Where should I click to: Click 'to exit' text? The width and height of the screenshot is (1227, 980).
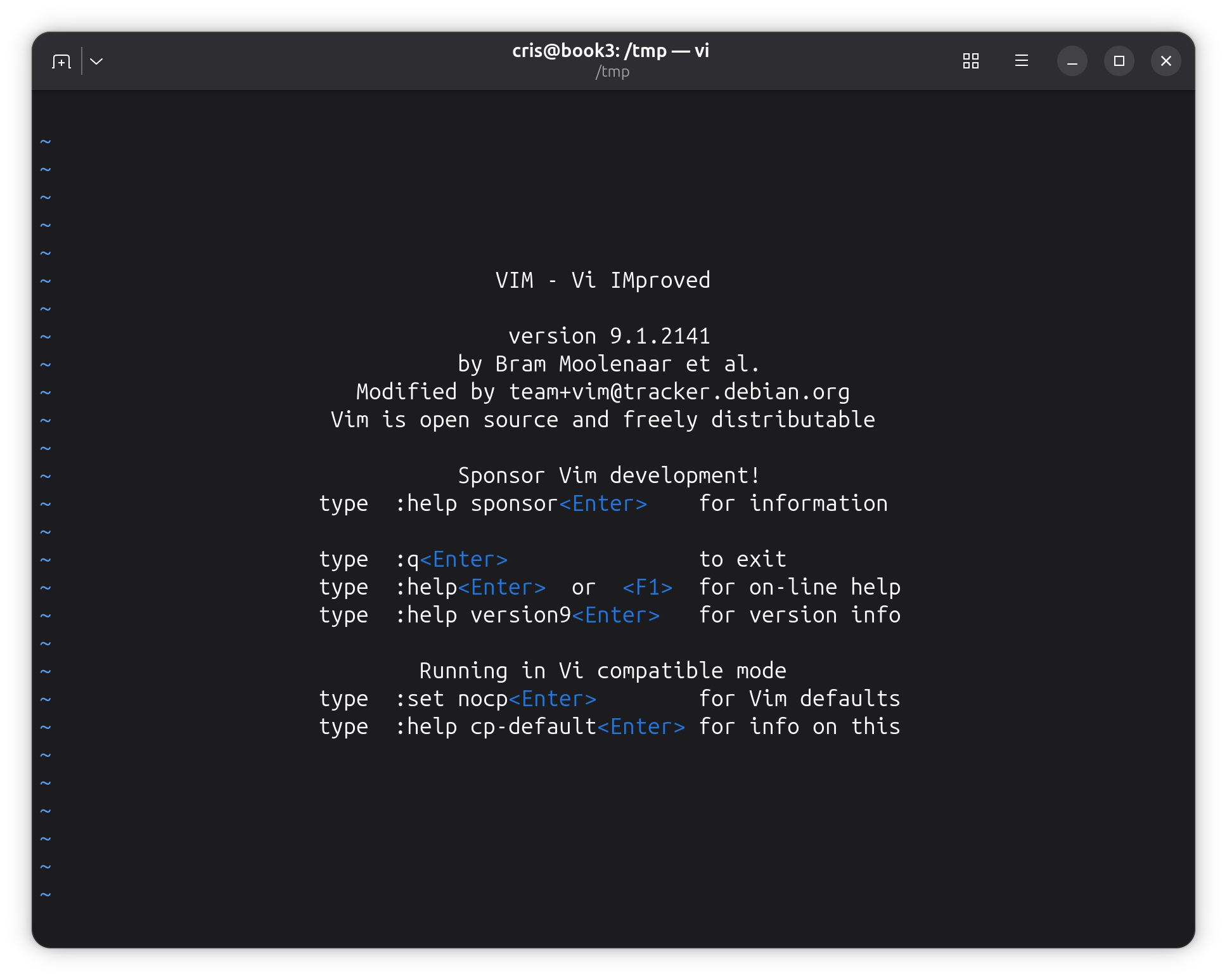(x=742, y=559)
